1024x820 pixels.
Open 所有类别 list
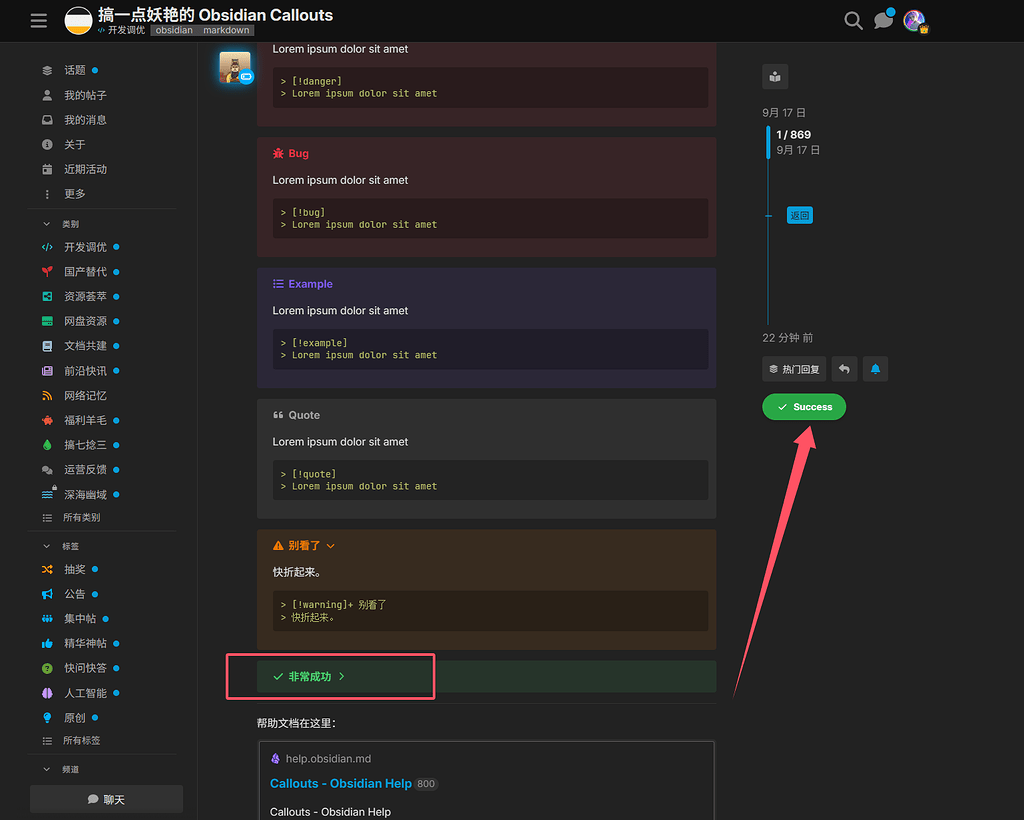click(x=81, y=518)
